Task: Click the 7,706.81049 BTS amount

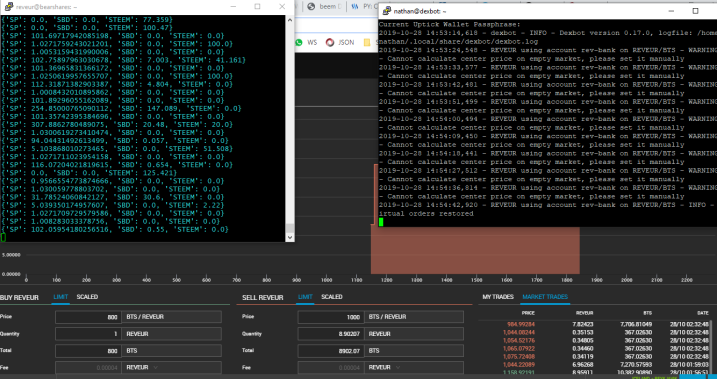Action: tap(636, 325)
